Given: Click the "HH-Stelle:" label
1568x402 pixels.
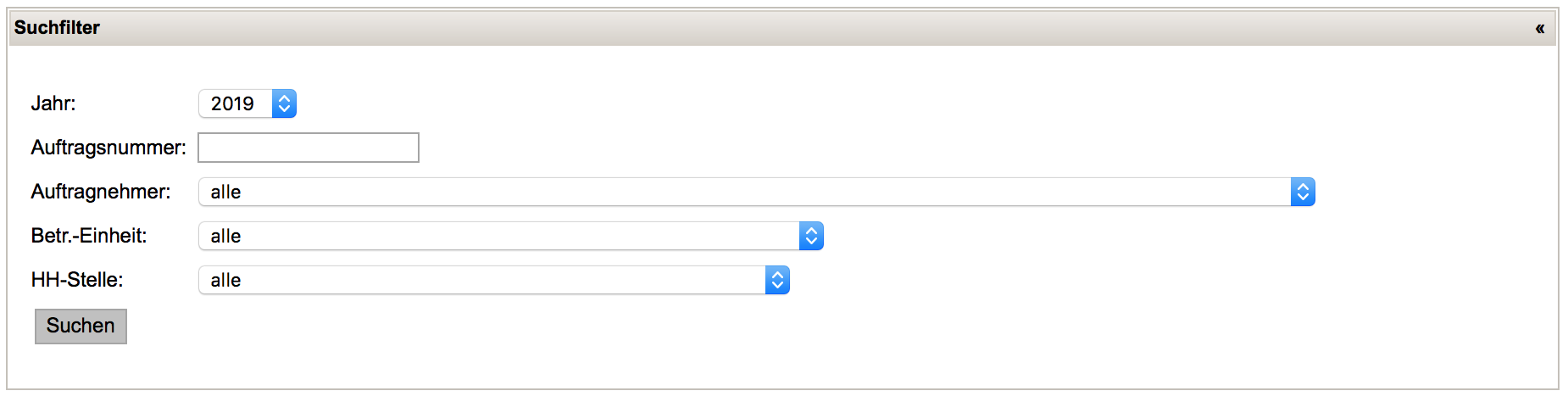Looking at the screenshot, I should pyautogui.click(x=77, y=280).
